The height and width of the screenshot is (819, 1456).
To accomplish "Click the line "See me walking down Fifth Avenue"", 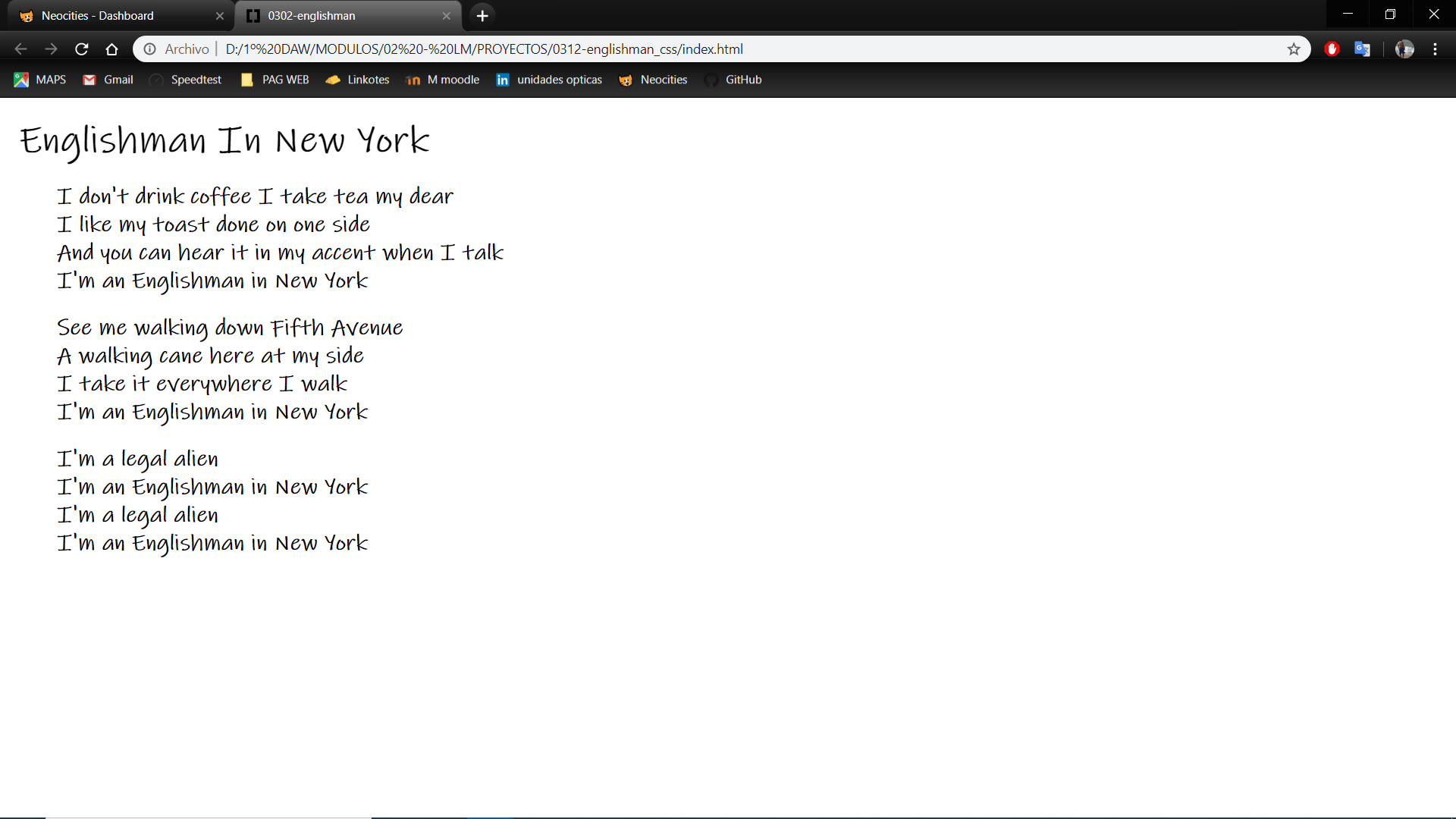I will pos(230,328).
